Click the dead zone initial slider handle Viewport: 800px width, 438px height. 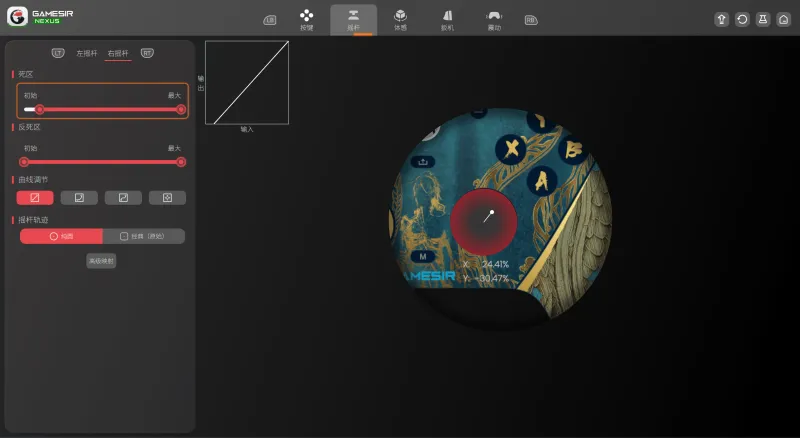point(39,109)
